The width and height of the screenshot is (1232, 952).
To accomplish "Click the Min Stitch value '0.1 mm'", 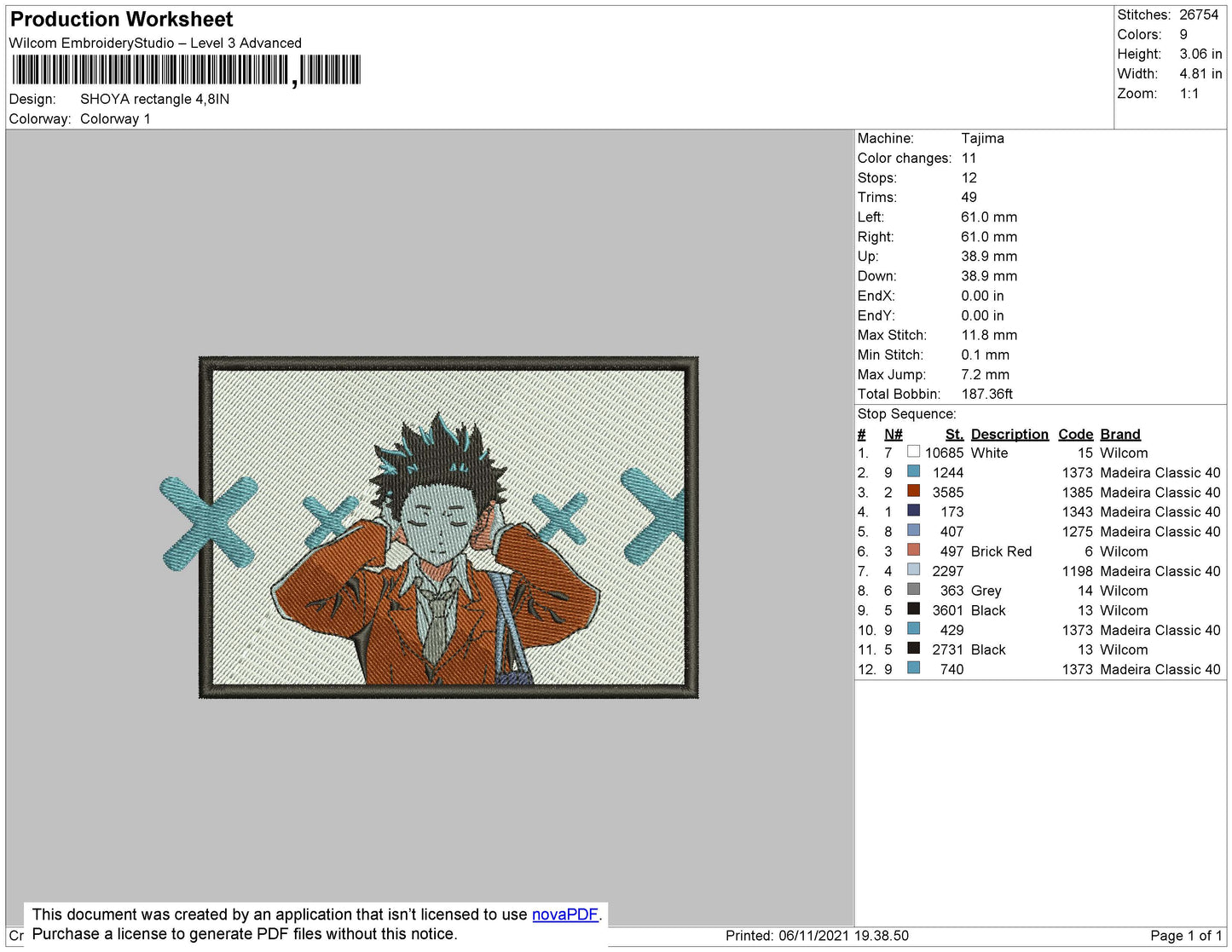I will click(985, 355).
